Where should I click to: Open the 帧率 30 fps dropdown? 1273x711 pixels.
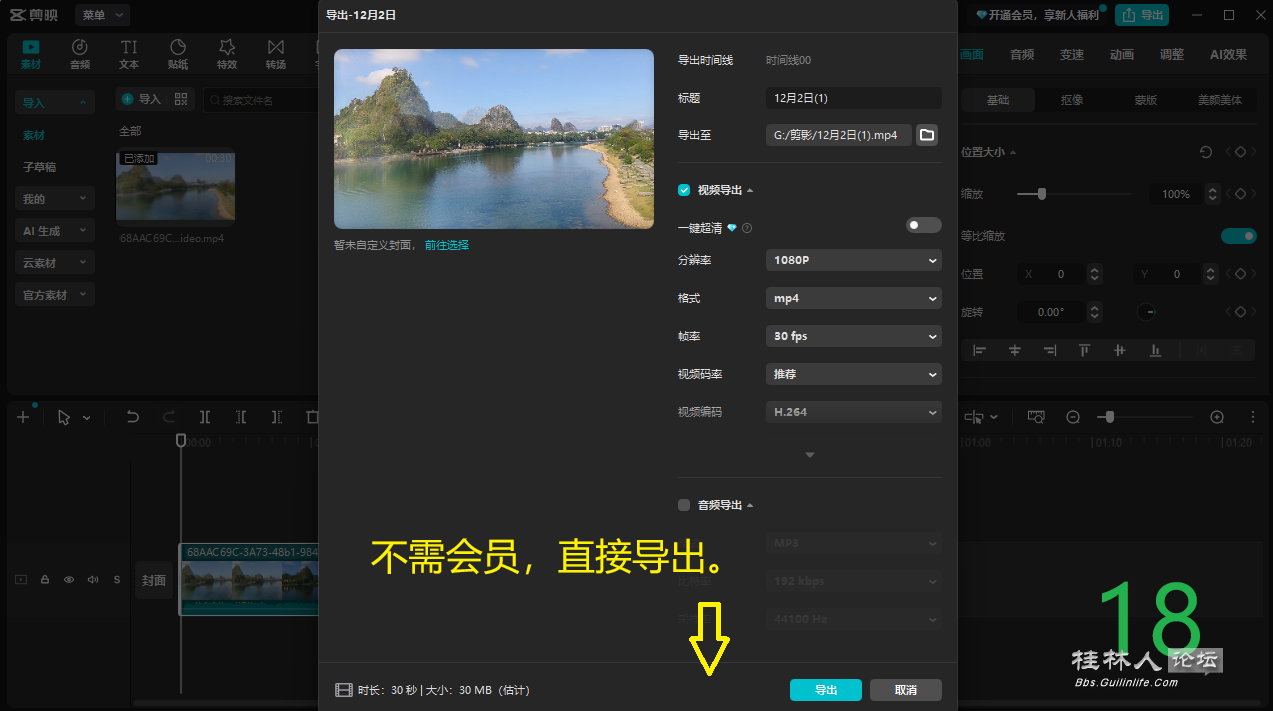coord(853,336)
